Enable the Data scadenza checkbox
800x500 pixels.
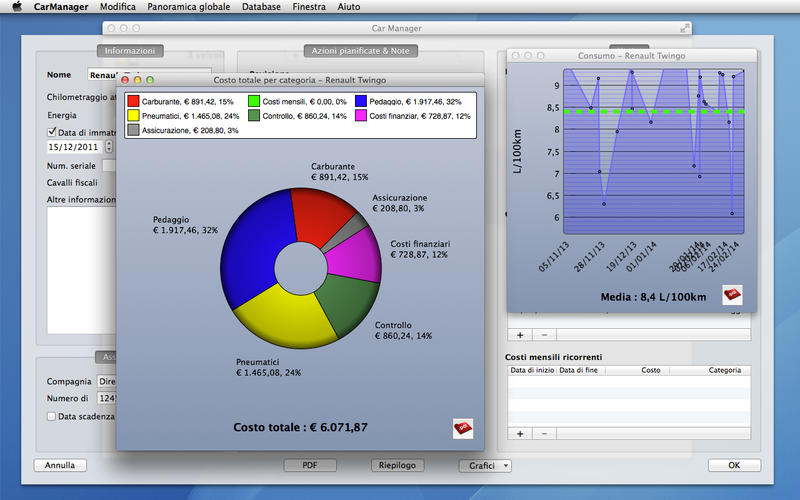(53, 416)
